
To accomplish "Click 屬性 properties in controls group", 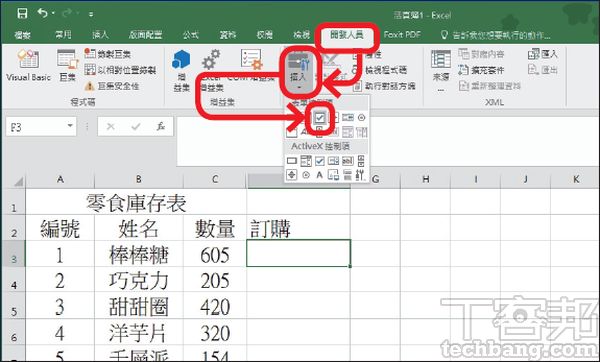I will pos(368,55).
